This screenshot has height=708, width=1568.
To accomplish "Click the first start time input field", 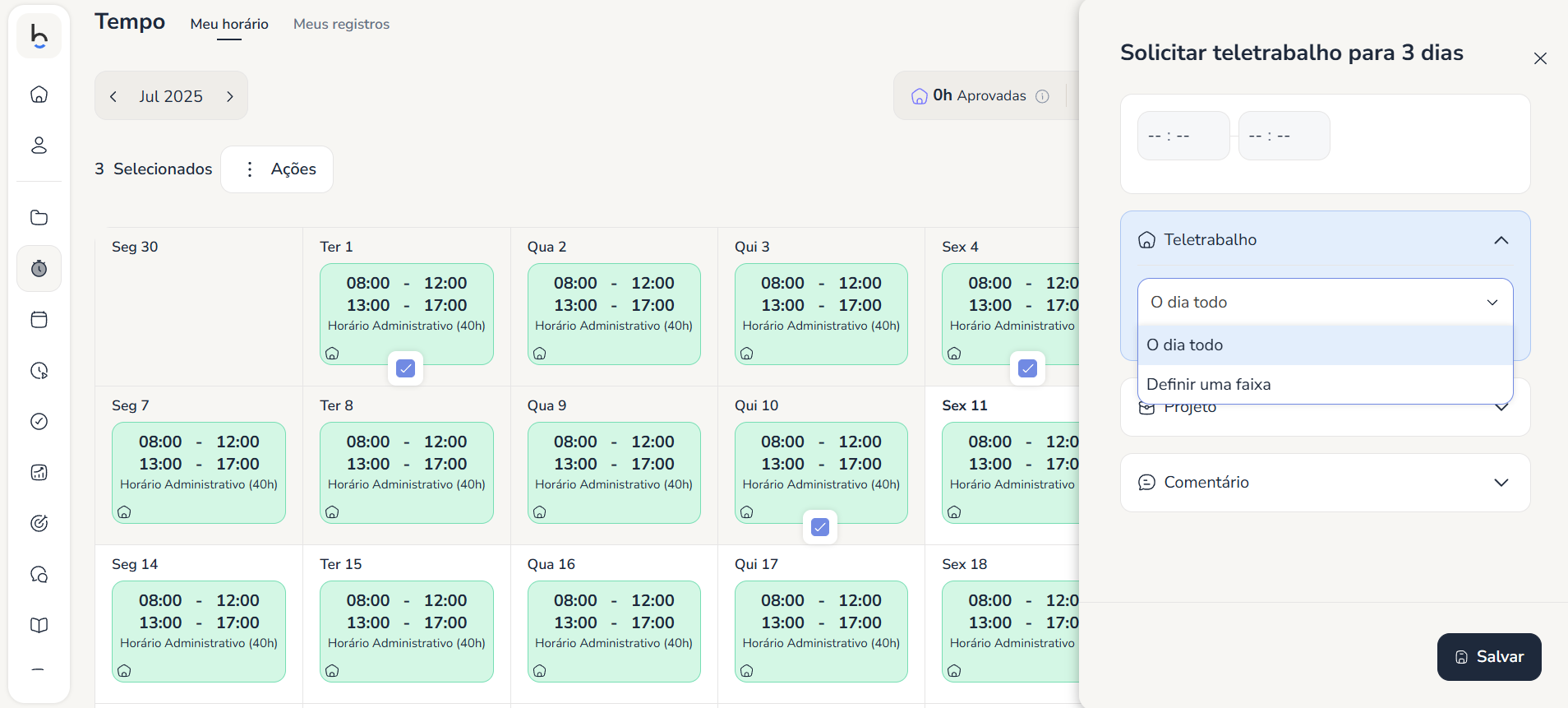I will click(x=1183, y=136).
